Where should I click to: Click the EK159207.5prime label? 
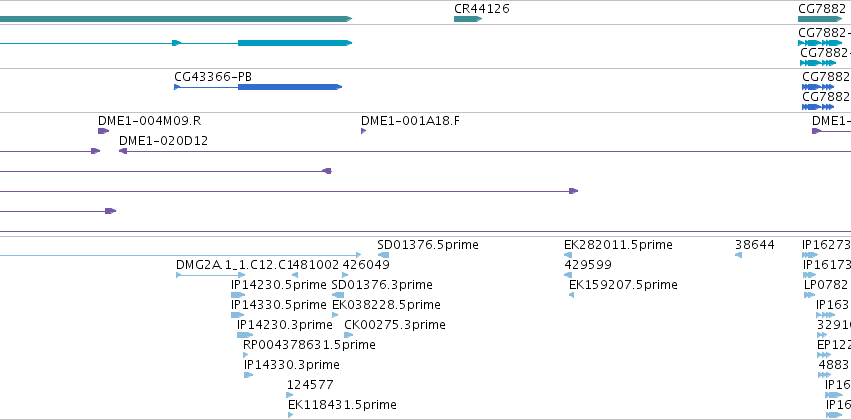[623, 285]
